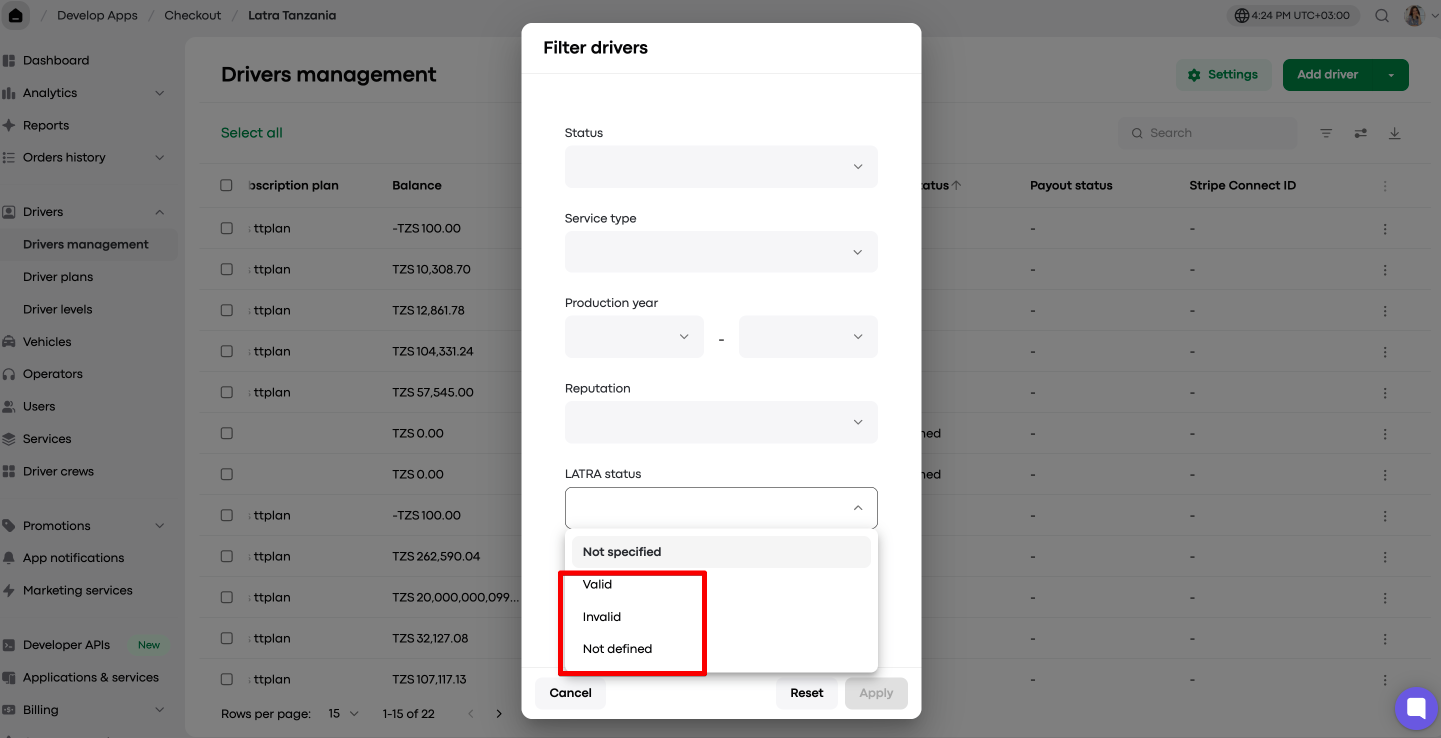Image resolution: width=1441 pixels, height=738 pixels.
Task: Open the Reputation dropdown
Action: 721,422
